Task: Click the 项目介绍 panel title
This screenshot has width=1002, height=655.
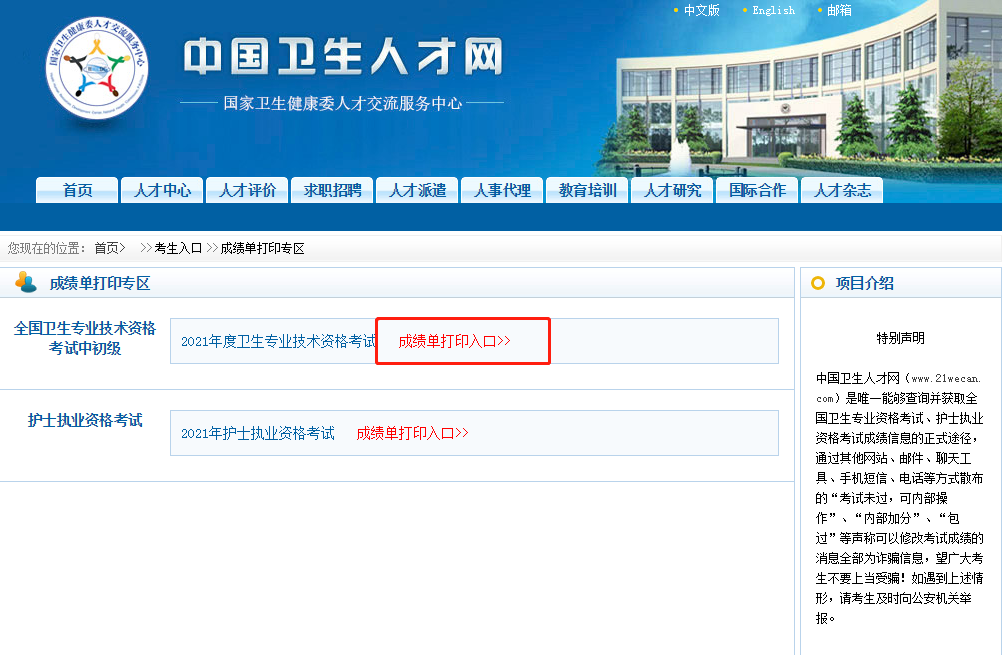Action: pyautogui.click(x=865, y=283)
